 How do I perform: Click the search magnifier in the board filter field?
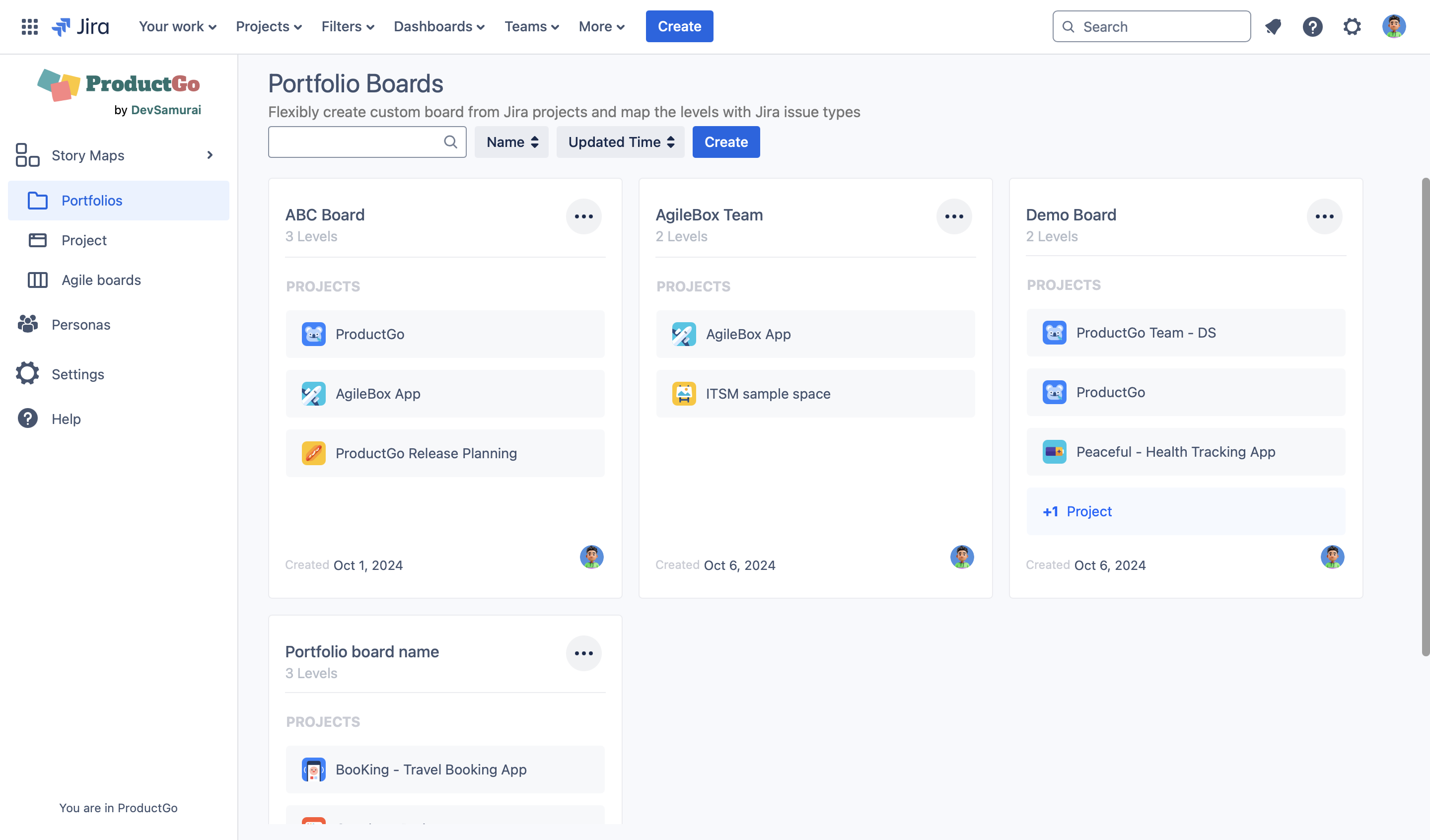click(450, 142)
